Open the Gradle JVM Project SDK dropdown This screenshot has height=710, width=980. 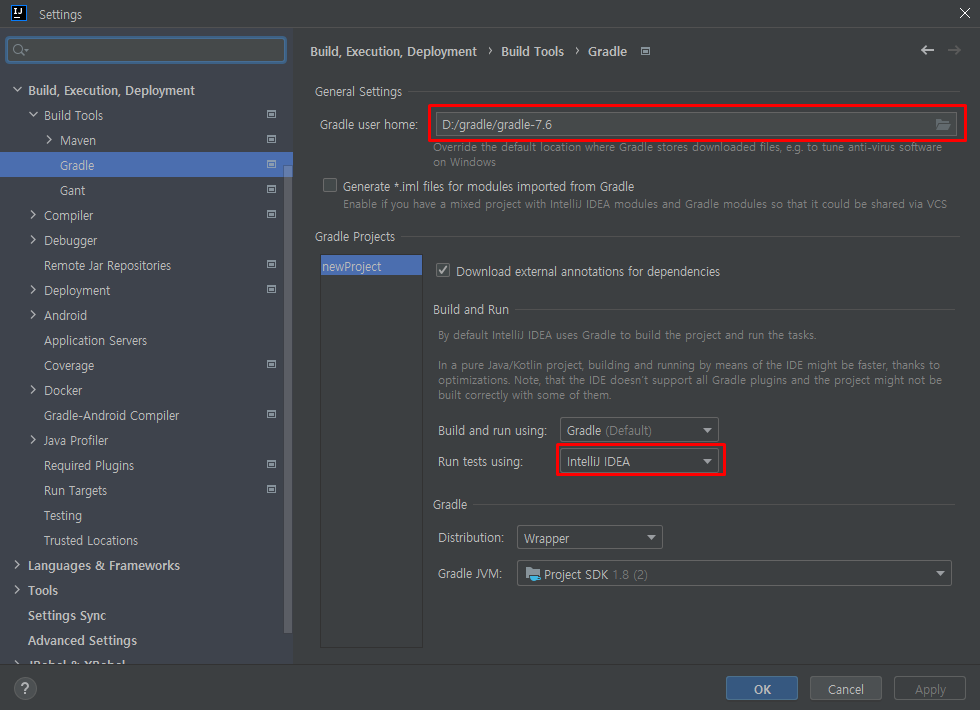tap(734, 573)
